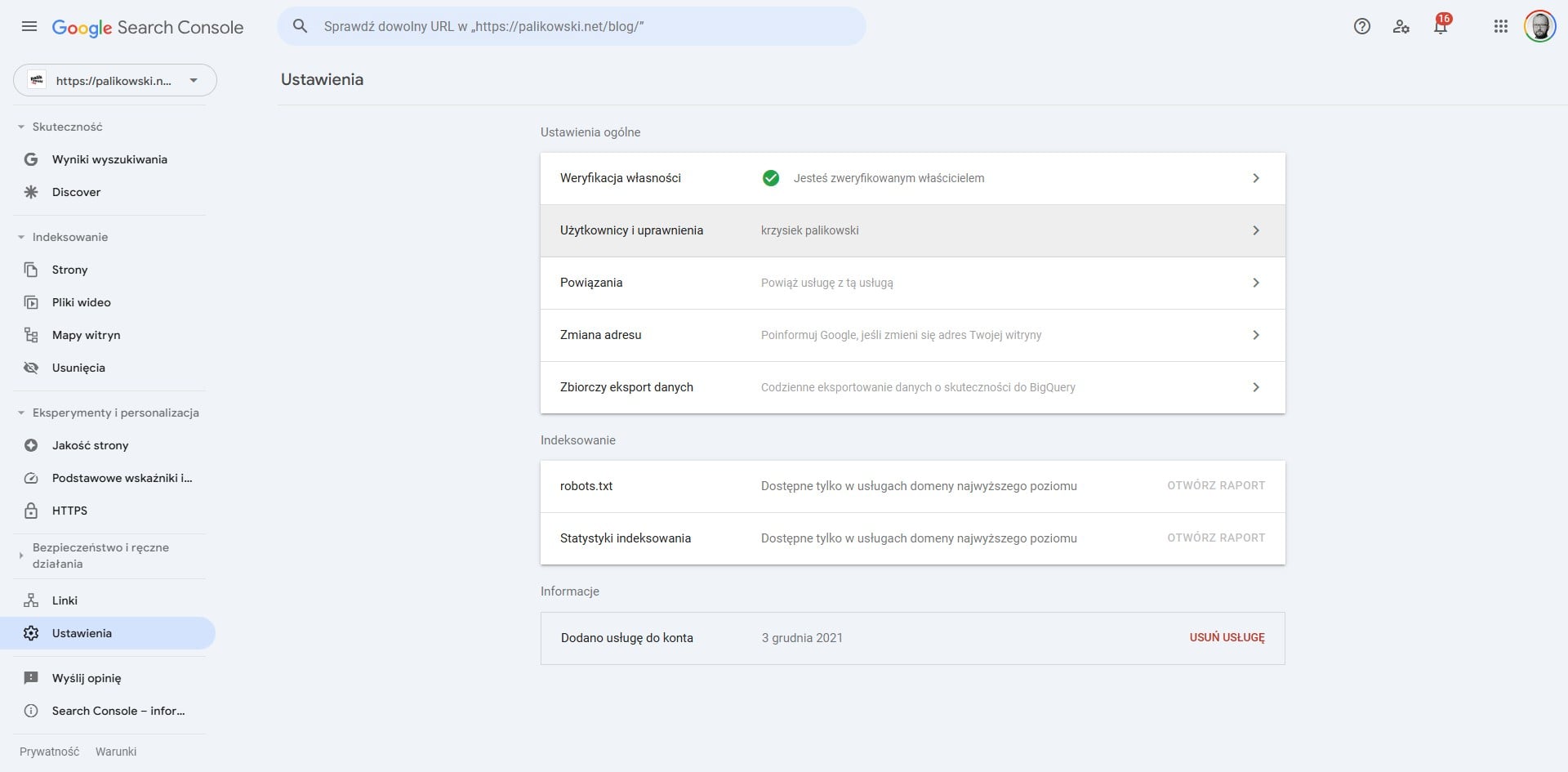The image size is (1568, 772).
Task: Click the help question mark icon
Action: (1362, 26)
